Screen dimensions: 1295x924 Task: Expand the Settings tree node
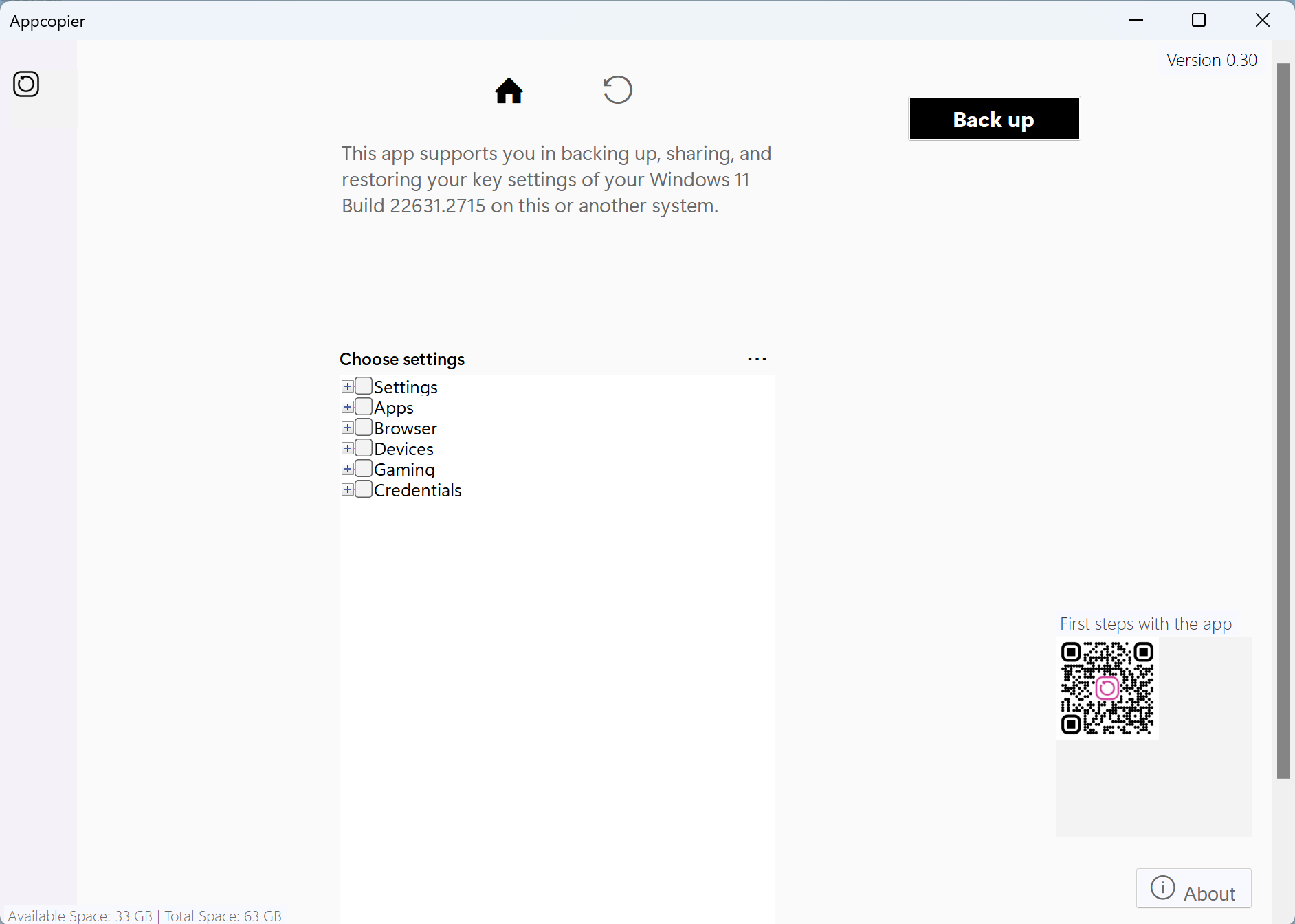tap(347, 386)
